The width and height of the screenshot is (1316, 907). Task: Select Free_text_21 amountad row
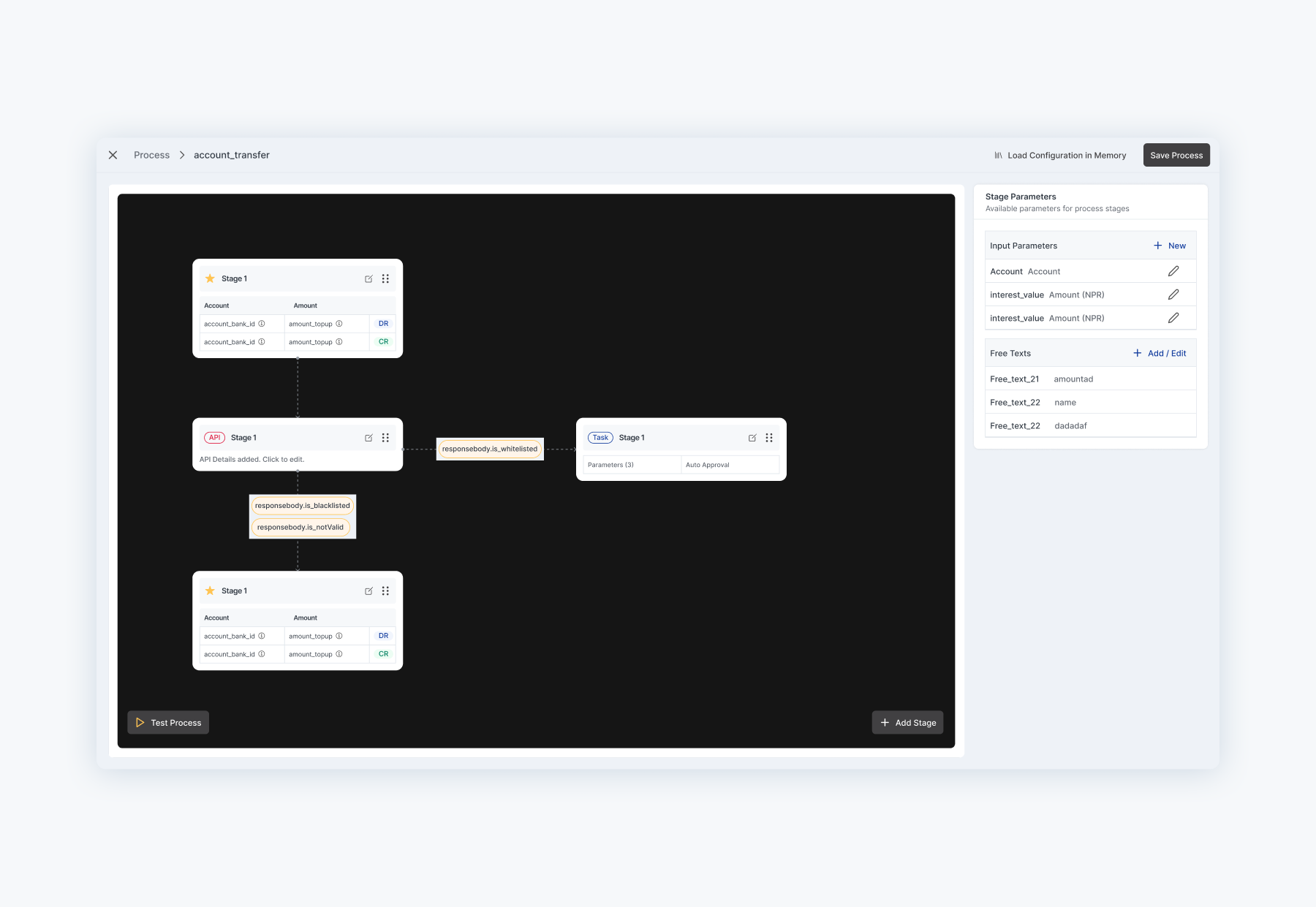pyautogui.click(x=1091, y=379)
